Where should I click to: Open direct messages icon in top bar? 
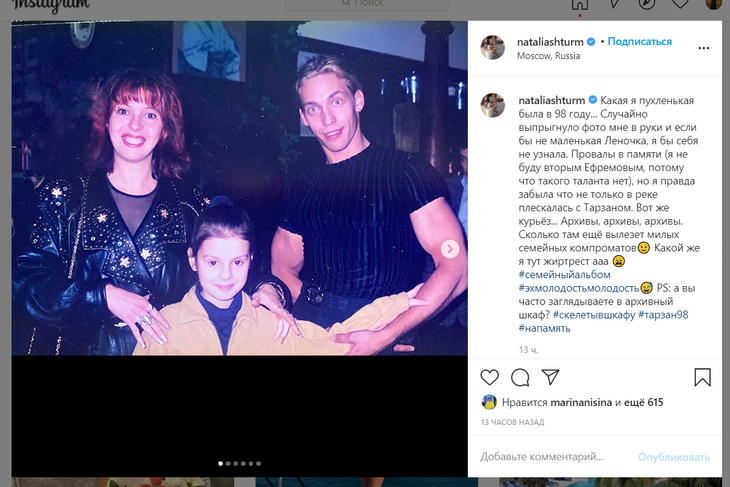614,4
